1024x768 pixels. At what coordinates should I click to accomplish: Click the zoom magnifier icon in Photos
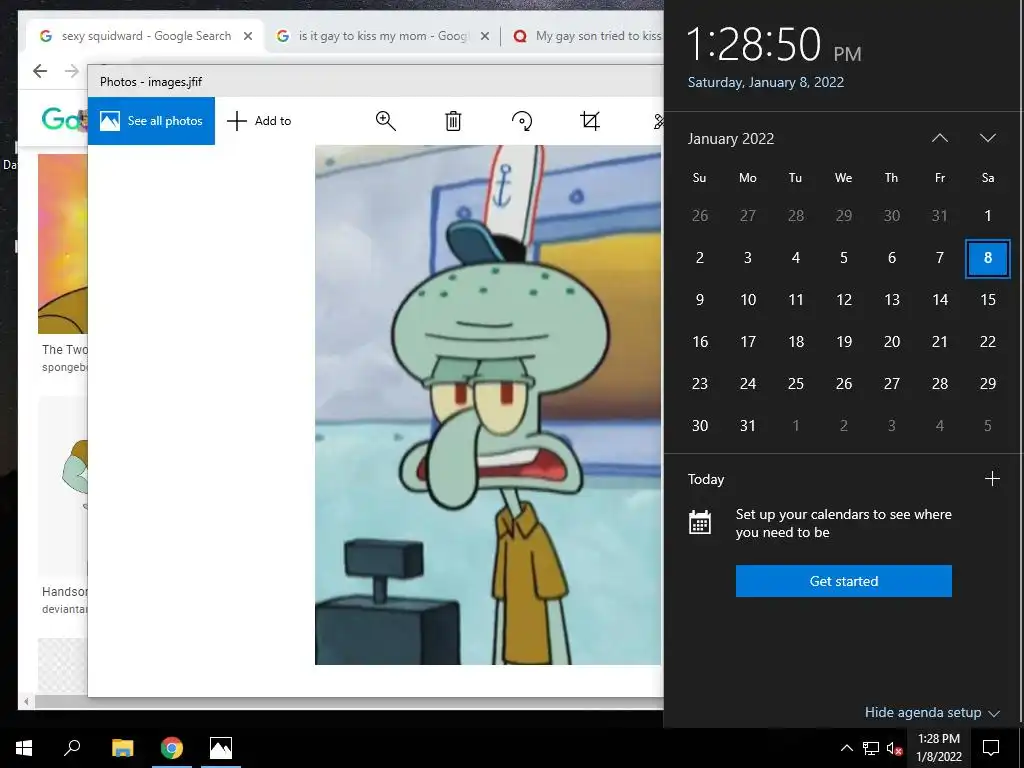pos(385,121)
